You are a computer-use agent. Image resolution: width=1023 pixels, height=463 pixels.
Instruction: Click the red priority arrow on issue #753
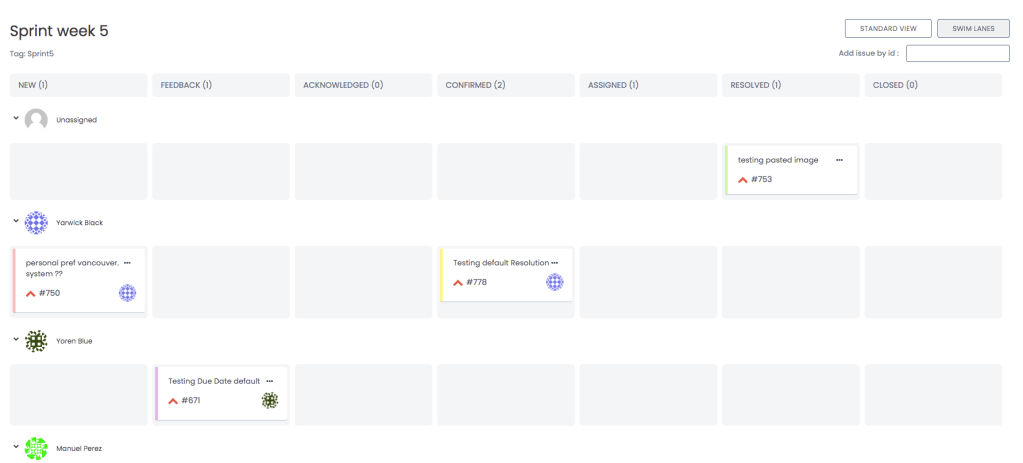tap(743, 180)
